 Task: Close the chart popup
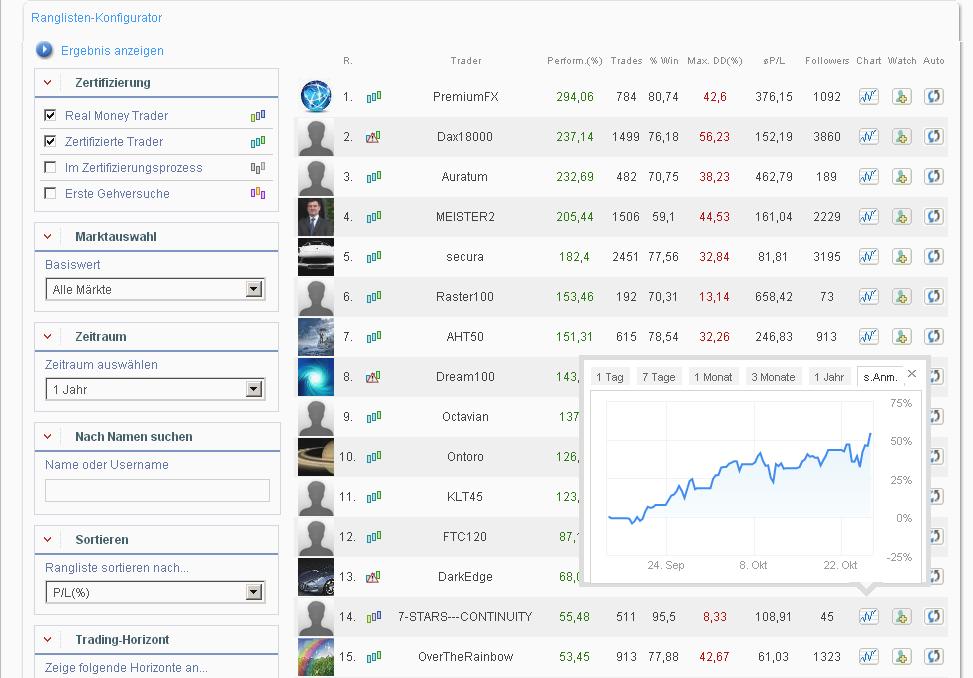click(911, 374)
